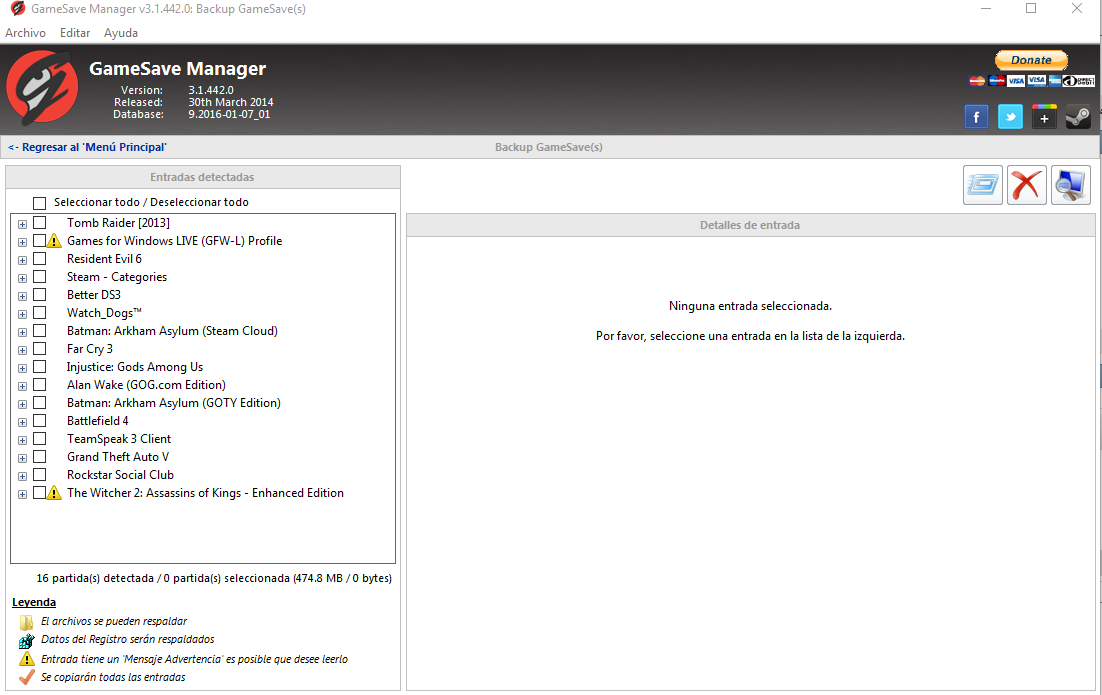1102x695 pixels.
Task: Select the Better DS3 entry name
Action: pos(94,295)
